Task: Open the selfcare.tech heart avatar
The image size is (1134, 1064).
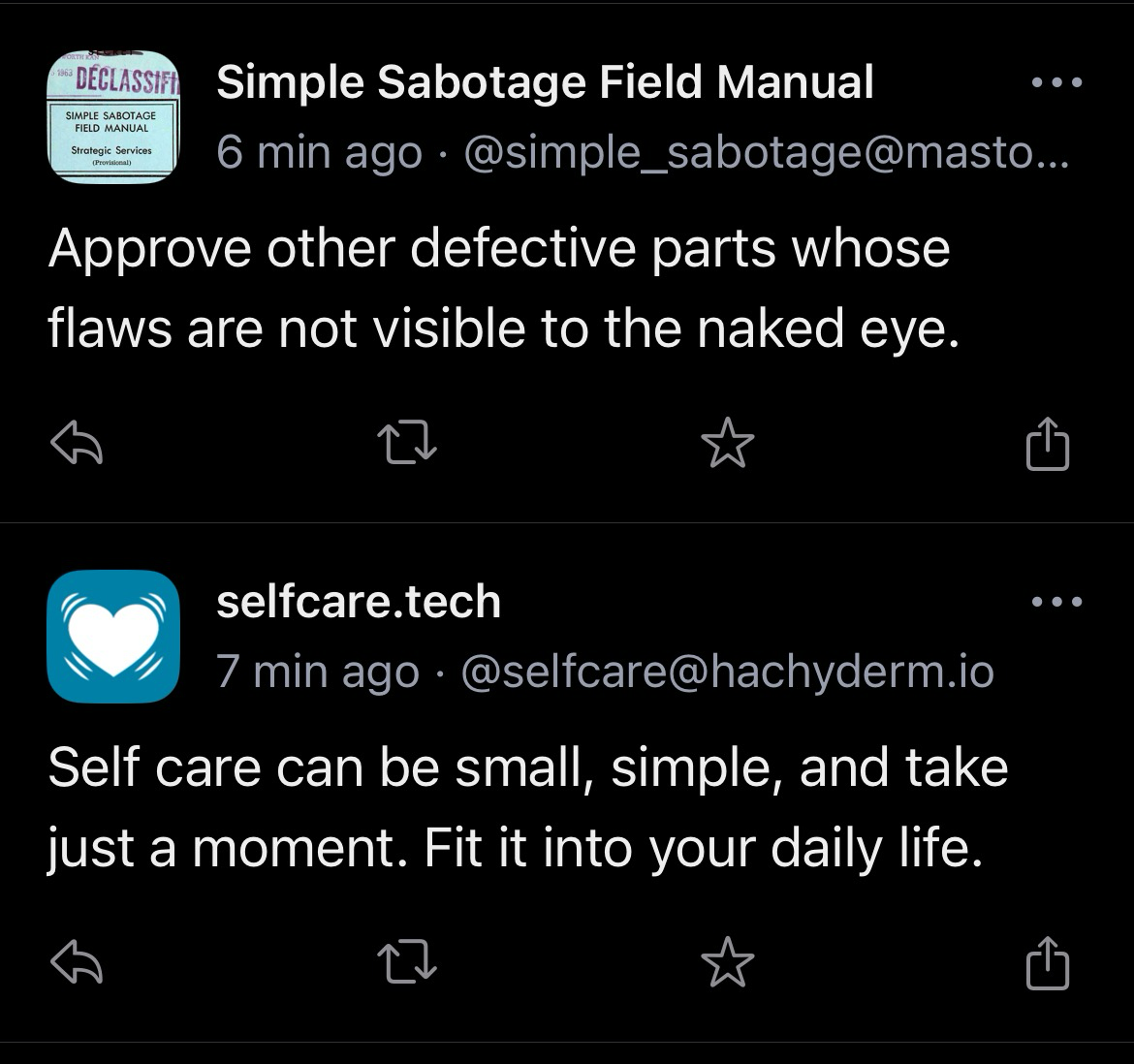Action: [x=112, y=636]
